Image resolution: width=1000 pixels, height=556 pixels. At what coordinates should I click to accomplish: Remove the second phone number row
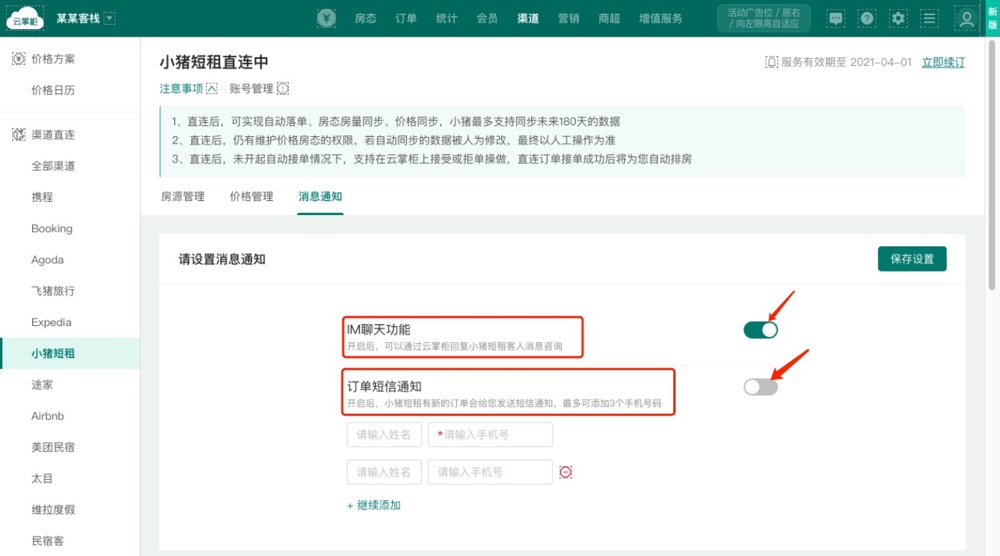pyautogui.click(x=566, y=472)
